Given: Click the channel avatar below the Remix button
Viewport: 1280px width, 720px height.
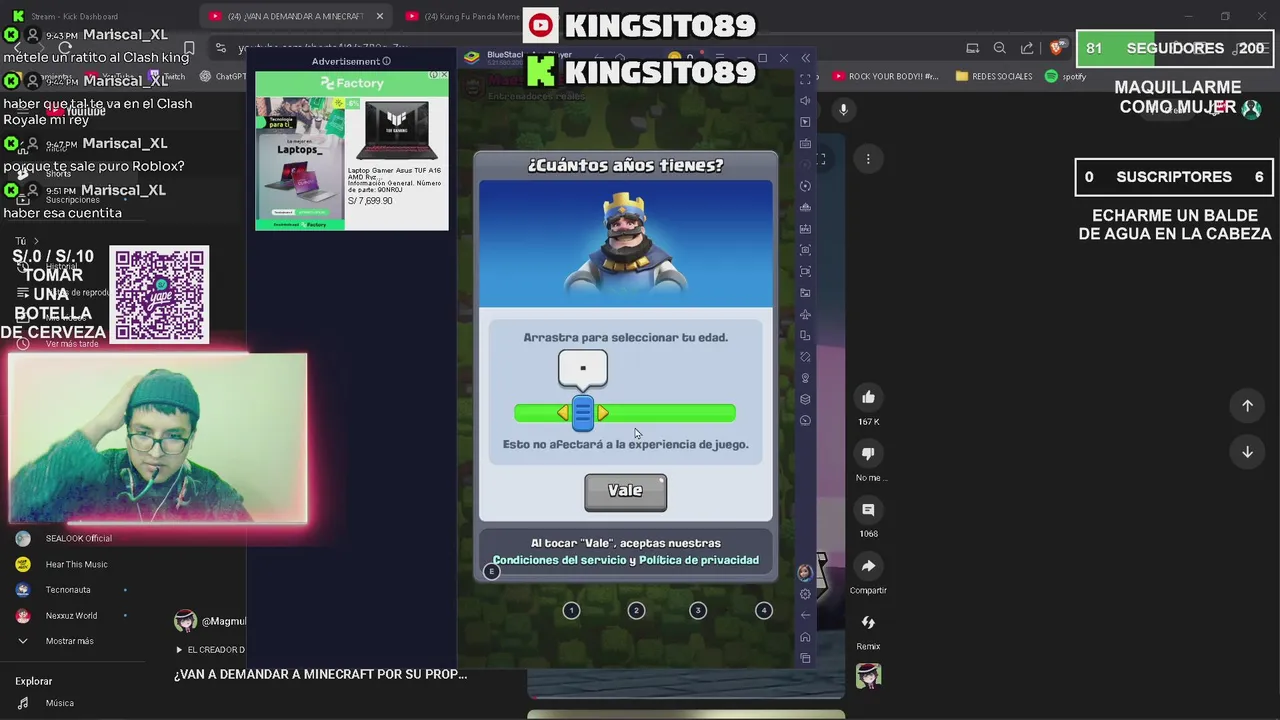Looking at the screenshot, I should click(x=868, y=676).
